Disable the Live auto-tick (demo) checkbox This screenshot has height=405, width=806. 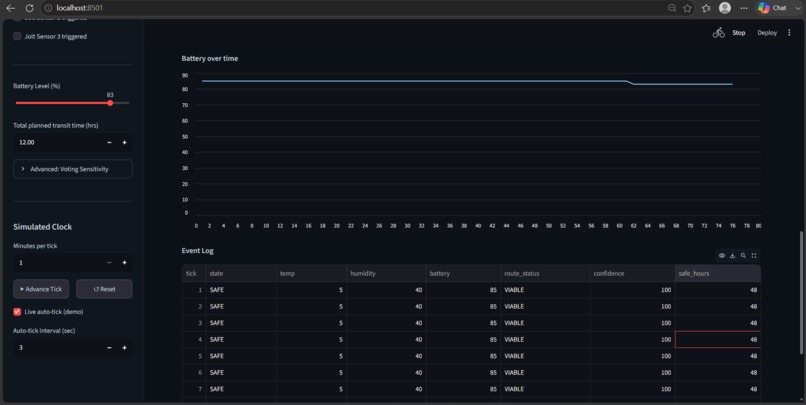tap(17, 311)
